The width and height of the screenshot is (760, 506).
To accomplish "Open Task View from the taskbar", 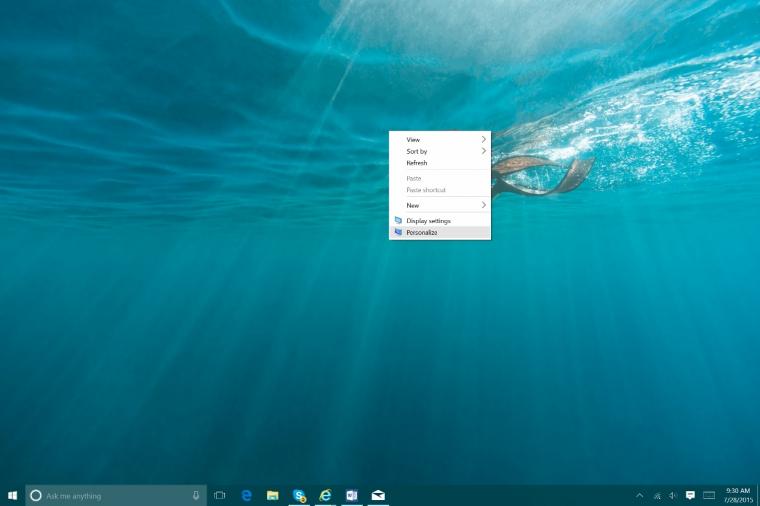I will pyautogui.click(x=220, y=495).
